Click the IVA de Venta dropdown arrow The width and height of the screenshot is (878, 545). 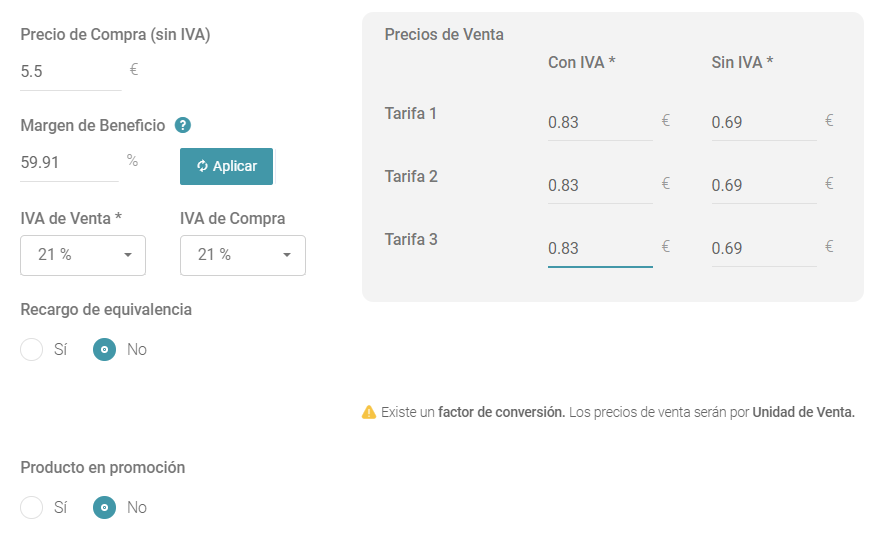click(x=128, y=255)
